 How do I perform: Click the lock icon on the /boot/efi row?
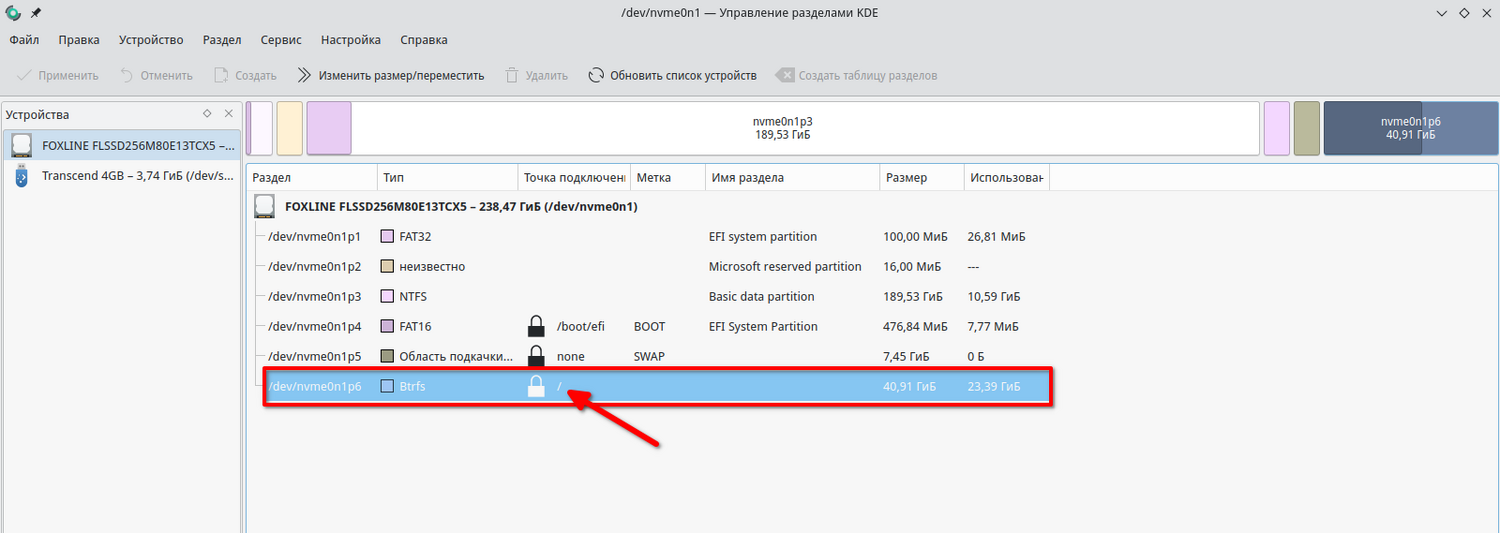pos(536,327)
